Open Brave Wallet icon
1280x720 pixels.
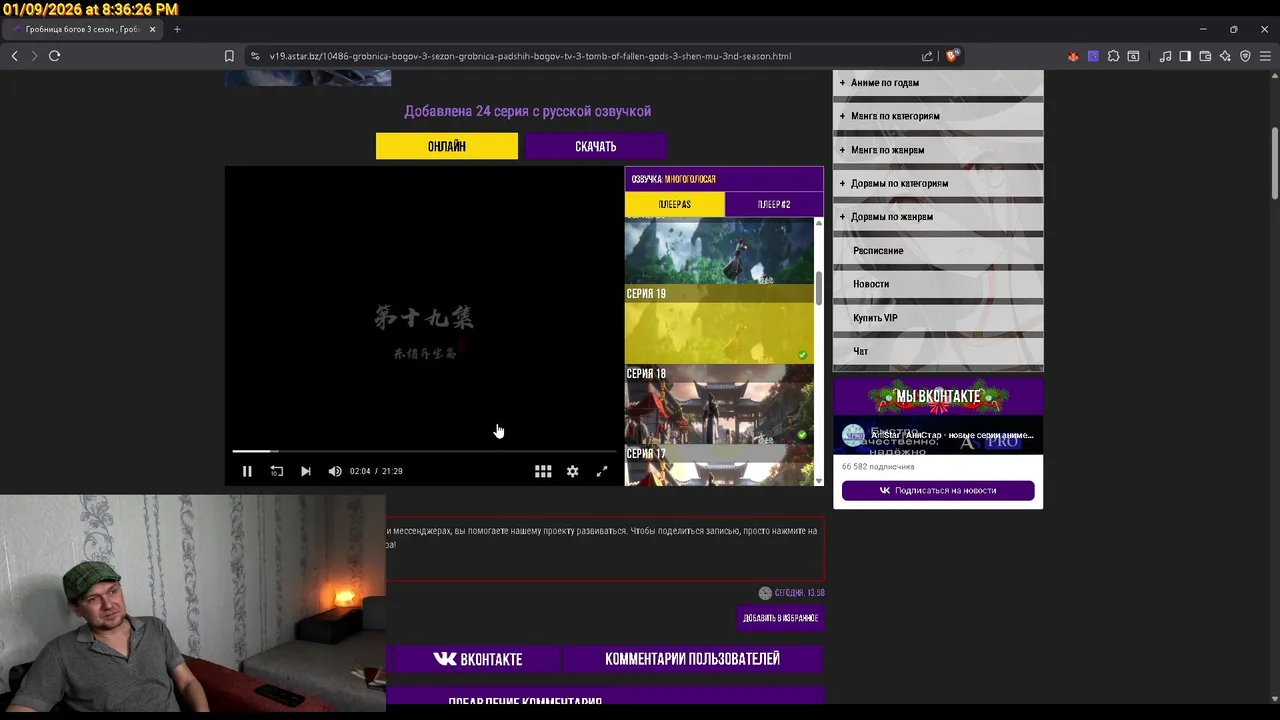(1205, 56)
